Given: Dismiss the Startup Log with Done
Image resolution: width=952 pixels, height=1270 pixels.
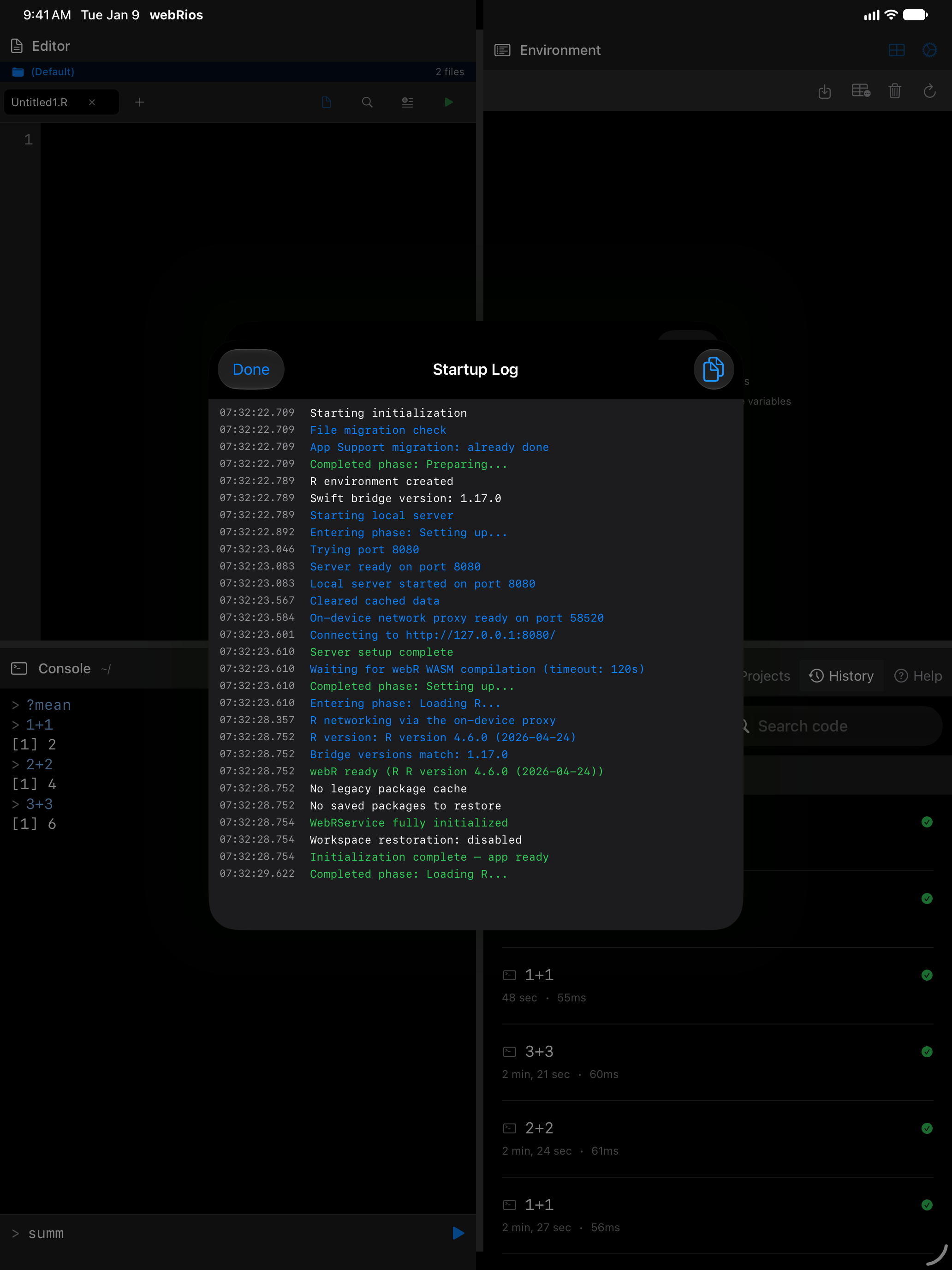Looking at the screenshot, I should tap(251, 369).
